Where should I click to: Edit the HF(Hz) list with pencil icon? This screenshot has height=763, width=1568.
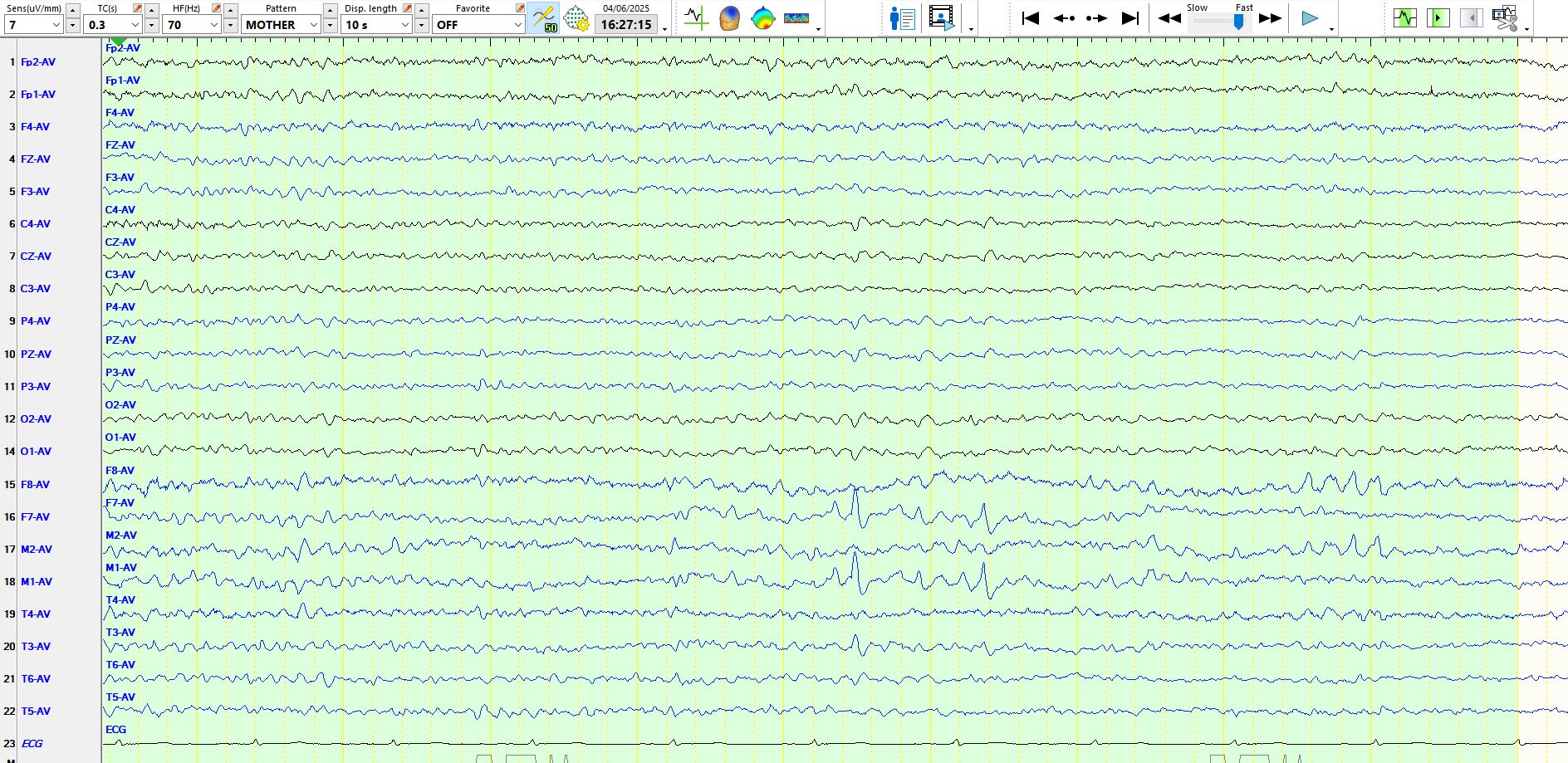point(217,7)
